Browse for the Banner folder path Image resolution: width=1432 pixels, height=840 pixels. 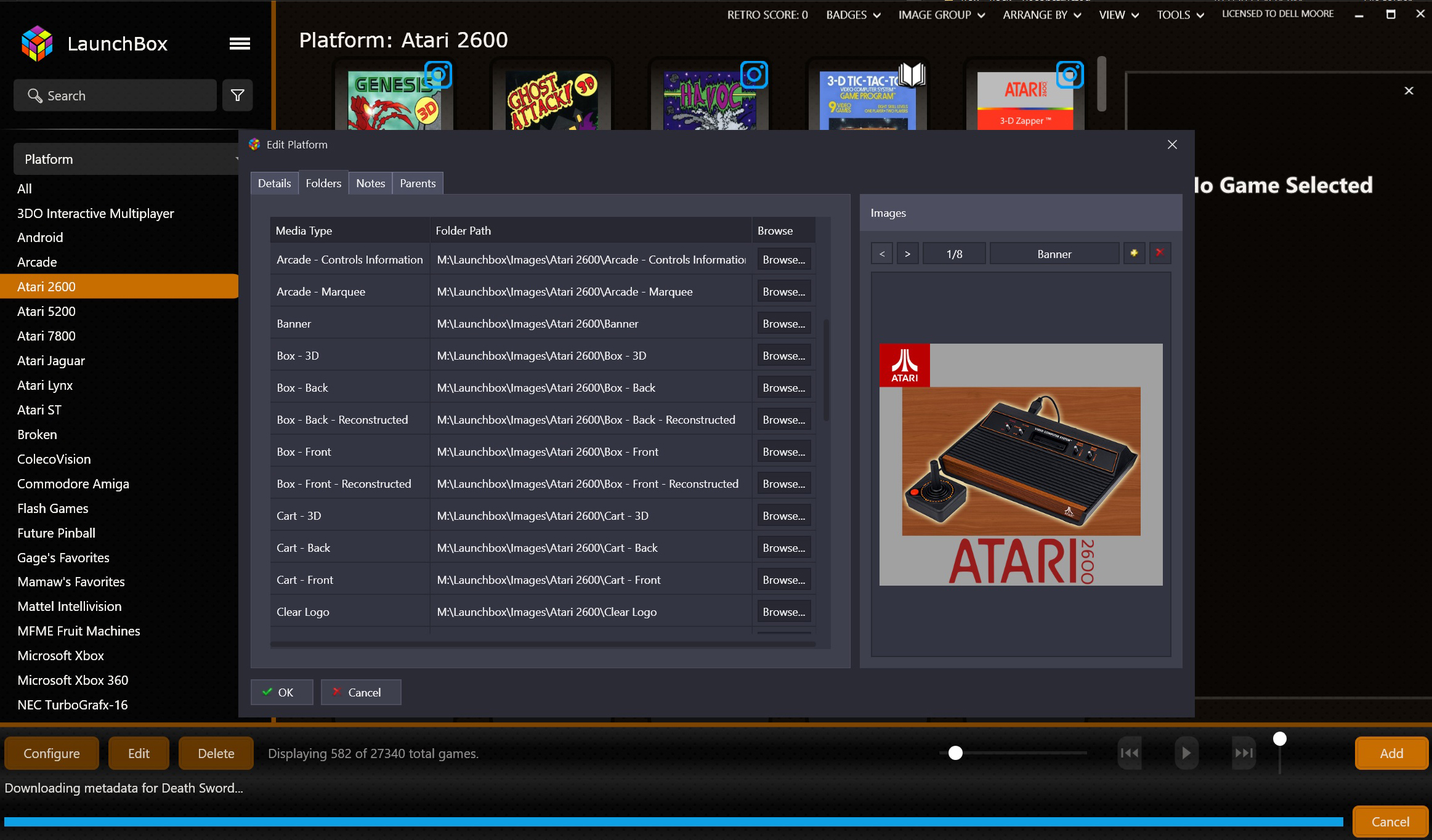coord(784,323)
